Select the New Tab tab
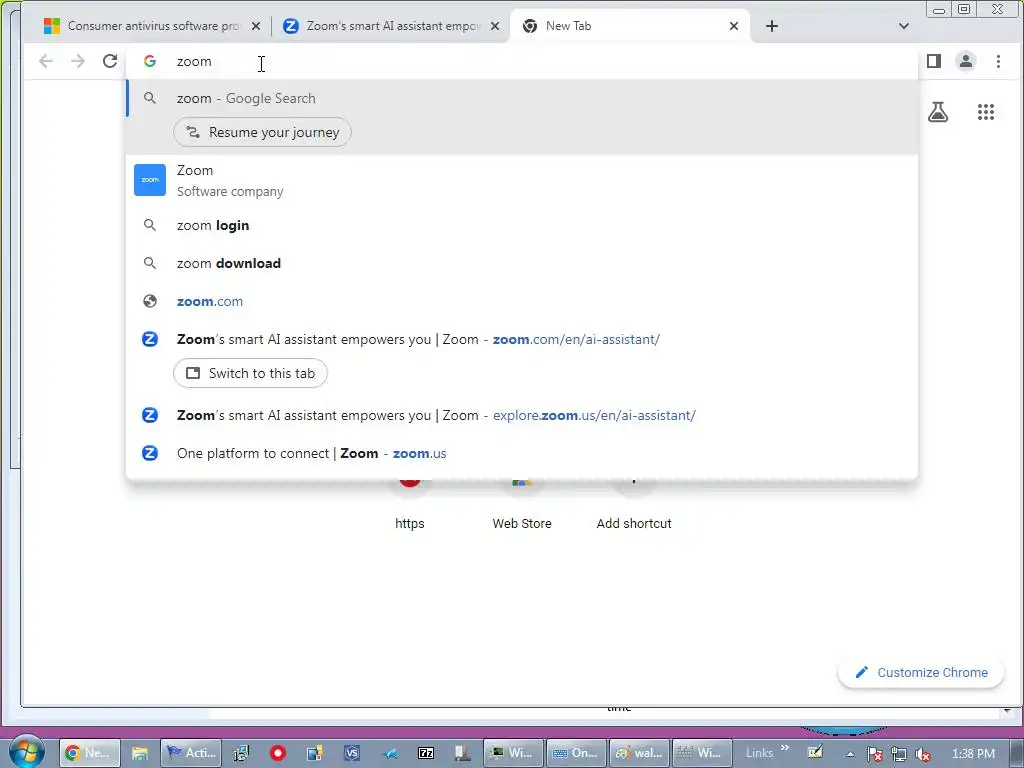The width and height of the screenshot is (1024, 768). [x=630, y=26]
